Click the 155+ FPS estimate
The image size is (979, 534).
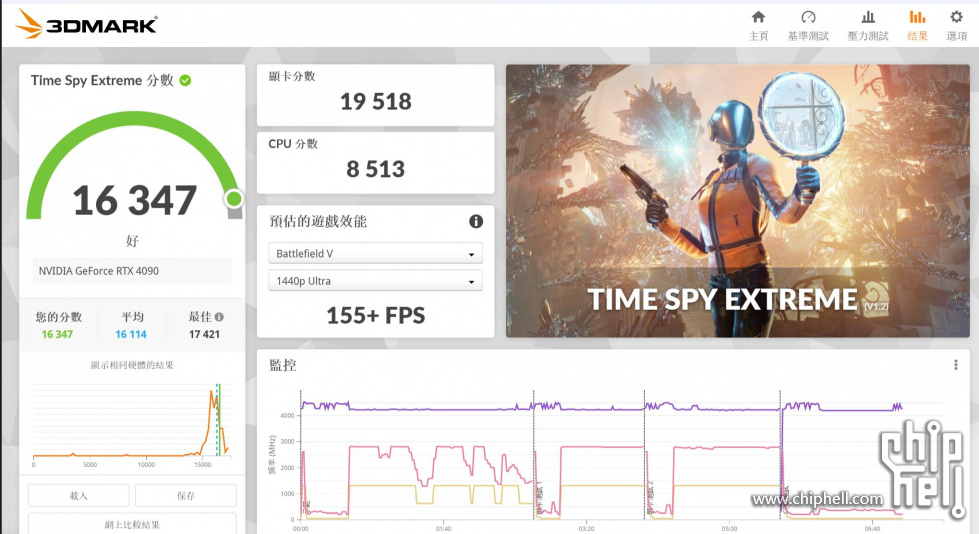tap(375, 315)
